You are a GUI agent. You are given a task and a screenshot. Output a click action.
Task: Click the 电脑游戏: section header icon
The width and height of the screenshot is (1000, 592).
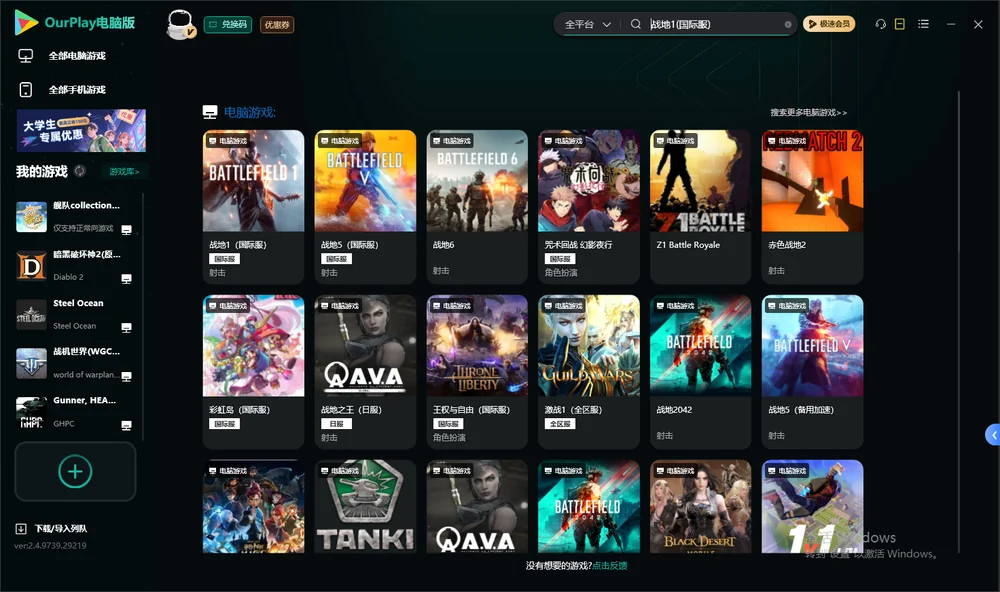coord(210,112)
